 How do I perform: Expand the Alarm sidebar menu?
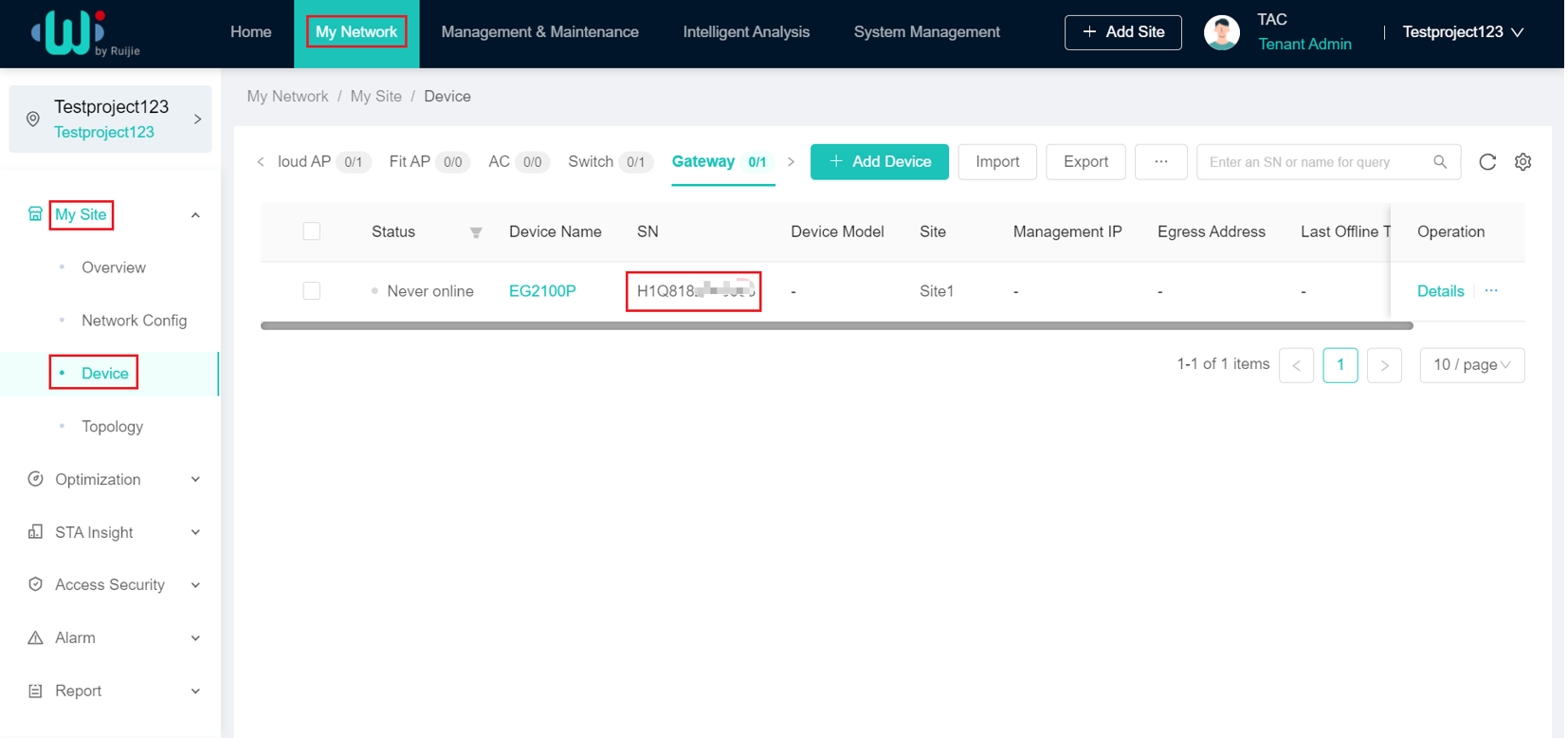click(x=114, y=637)
